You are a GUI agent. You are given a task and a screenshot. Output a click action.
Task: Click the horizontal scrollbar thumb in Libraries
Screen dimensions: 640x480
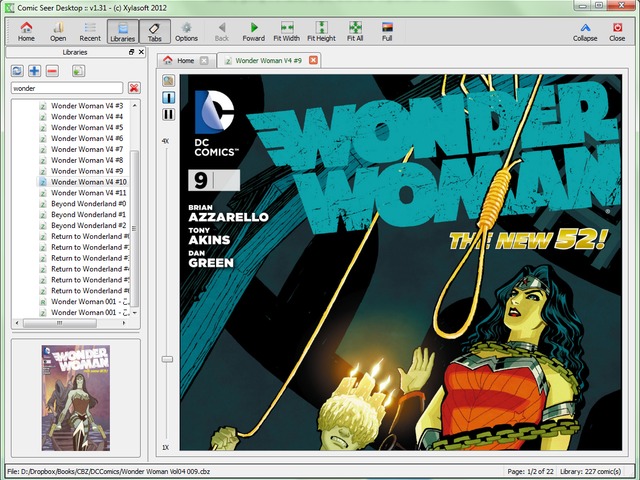click(60, 323)
